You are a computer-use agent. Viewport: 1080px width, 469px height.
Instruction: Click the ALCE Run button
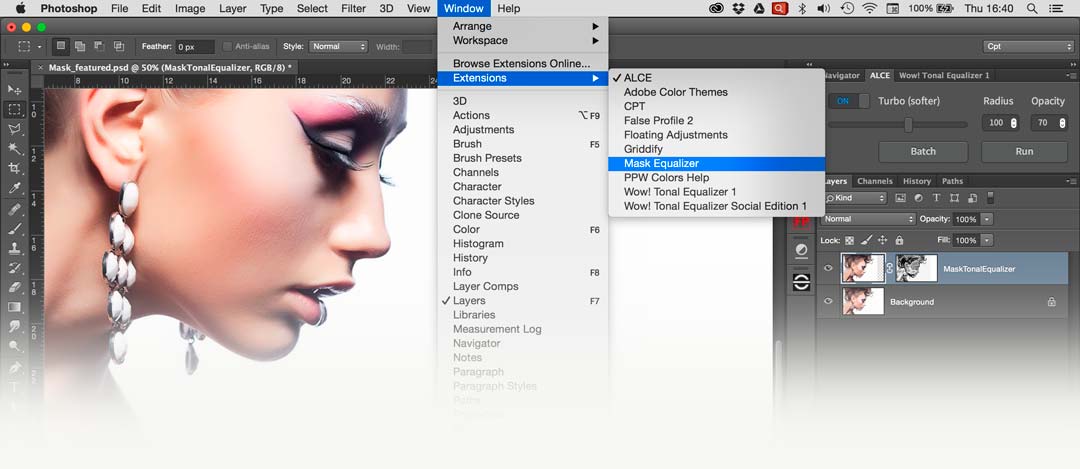coord(1024,152)
